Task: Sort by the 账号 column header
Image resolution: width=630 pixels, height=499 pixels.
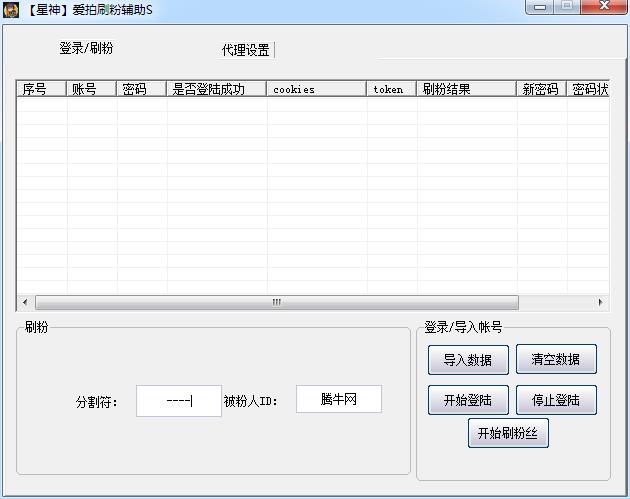Action: tap(92, 89)
